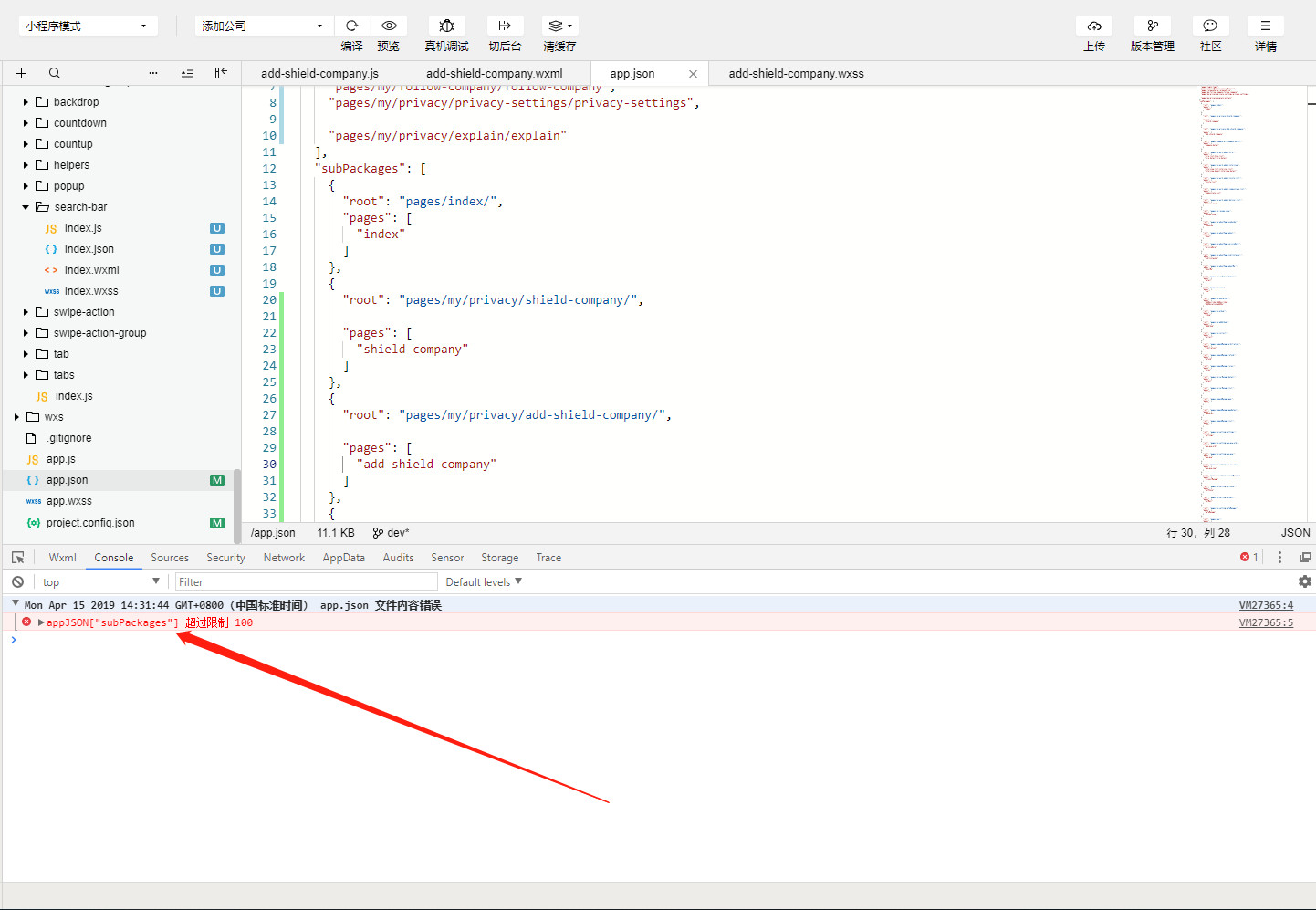
Task: Click the file tree filter lines icon
Action: click(x=187, y=73)
